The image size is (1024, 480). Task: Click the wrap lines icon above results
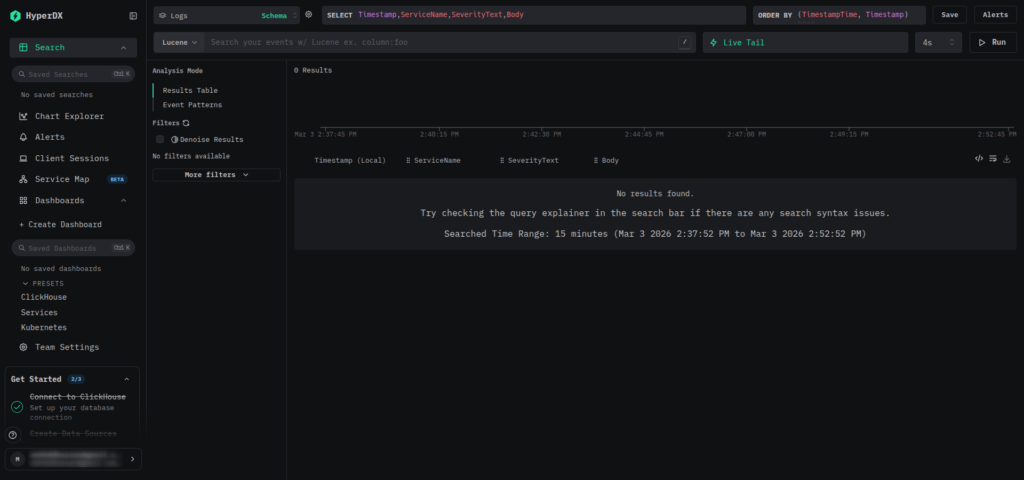[993, 159]
